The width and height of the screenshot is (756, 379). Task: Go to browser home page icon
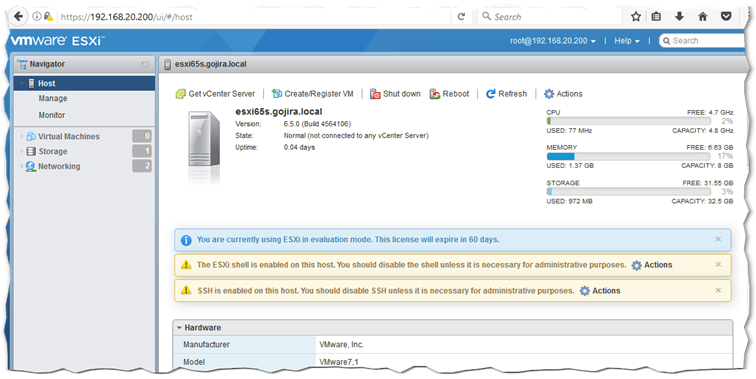tap(702, 16)
